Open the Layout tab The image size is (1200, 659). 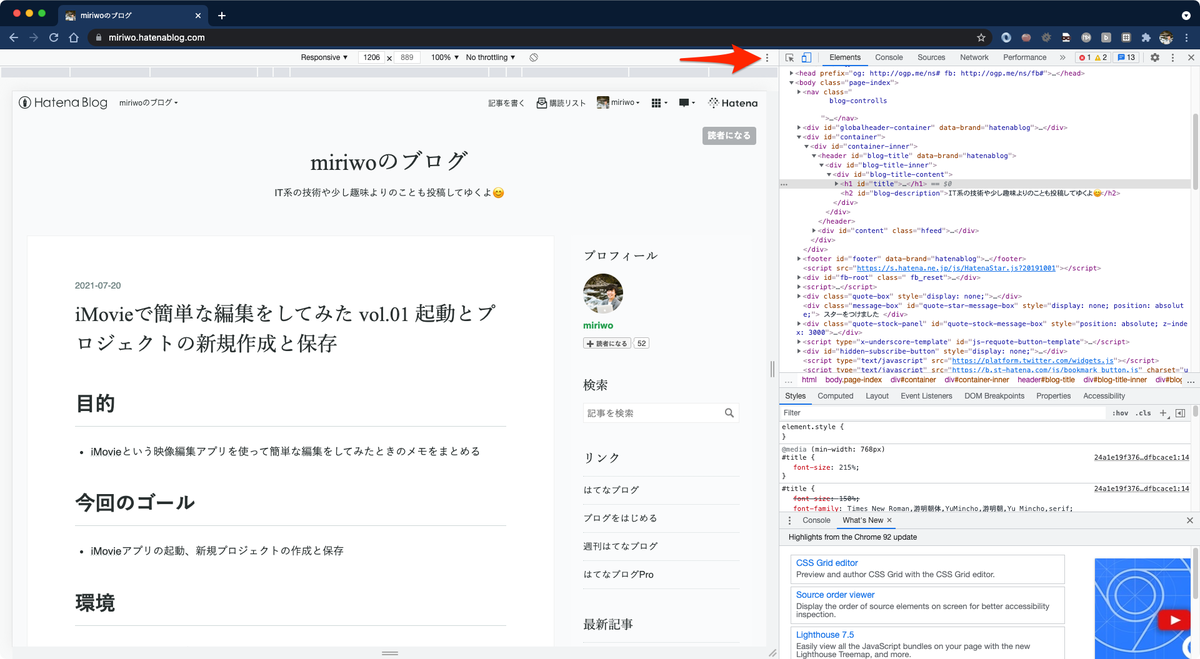pyautogui.click(x=877, y=396)
